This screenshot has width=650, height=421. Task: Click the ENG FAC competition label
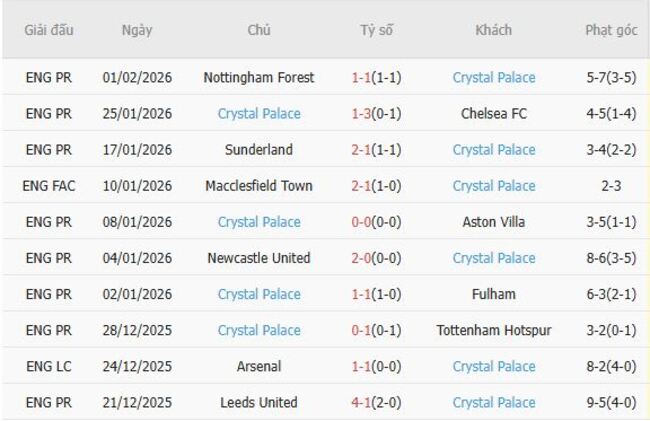click(x=49, y=186)
